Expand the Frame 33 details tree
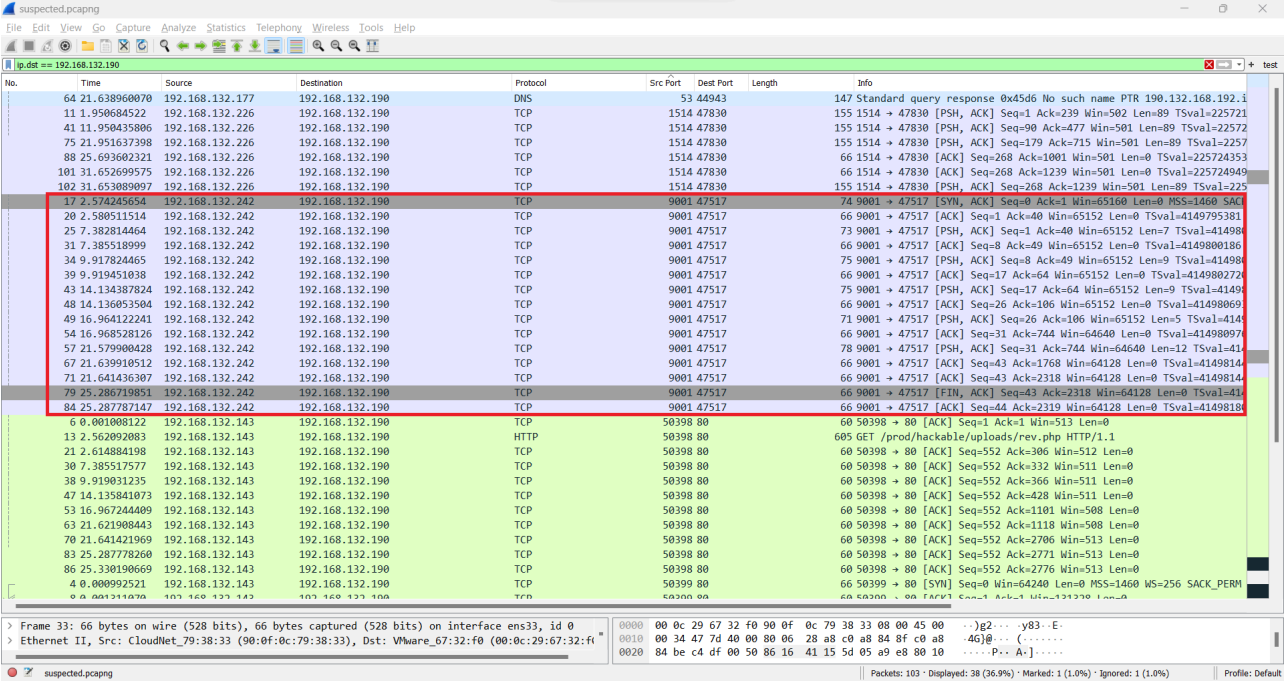1286x682 pixels. [x=10, y=625]
